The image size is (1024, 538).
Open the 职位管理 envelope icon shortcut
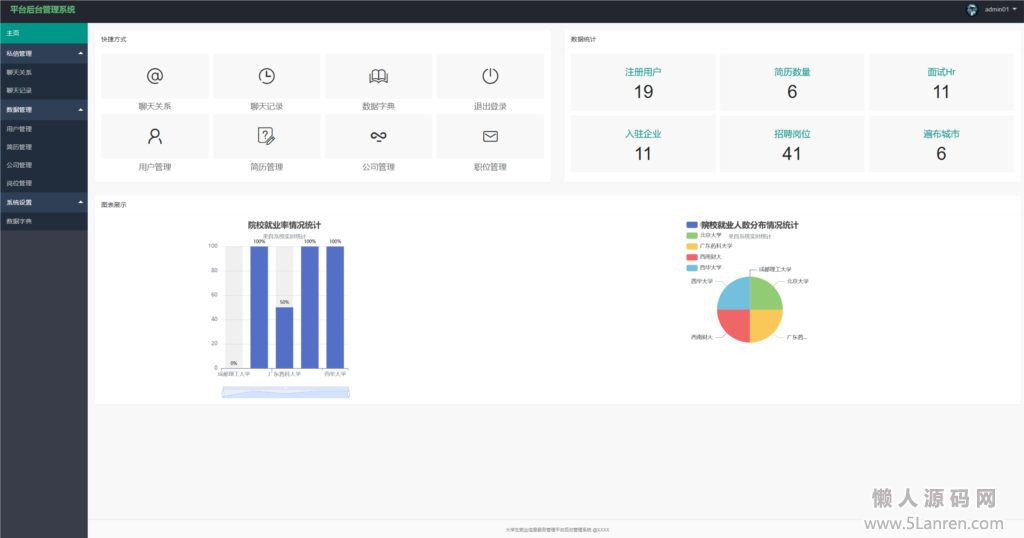pos(490,136)
